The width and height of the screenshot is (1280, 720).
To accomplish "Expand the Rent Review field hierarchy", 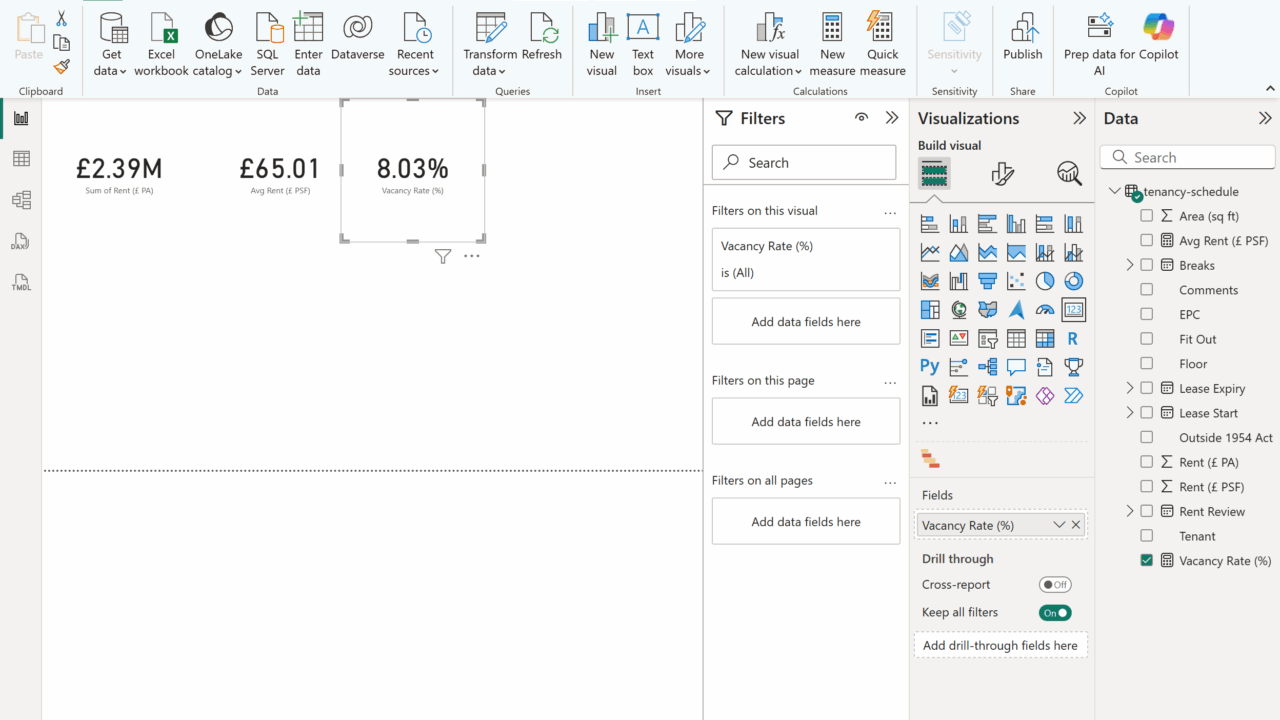I will pyautogui.click(x=1130, y=511).
